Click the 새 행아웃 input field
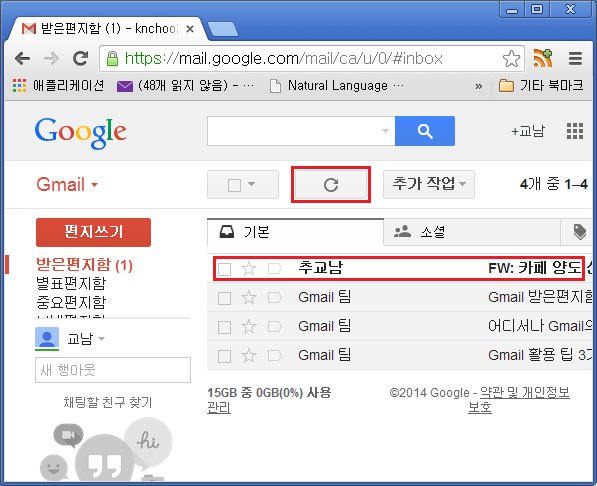This screenshot has height=486, width=597. [x=113, y=370]
